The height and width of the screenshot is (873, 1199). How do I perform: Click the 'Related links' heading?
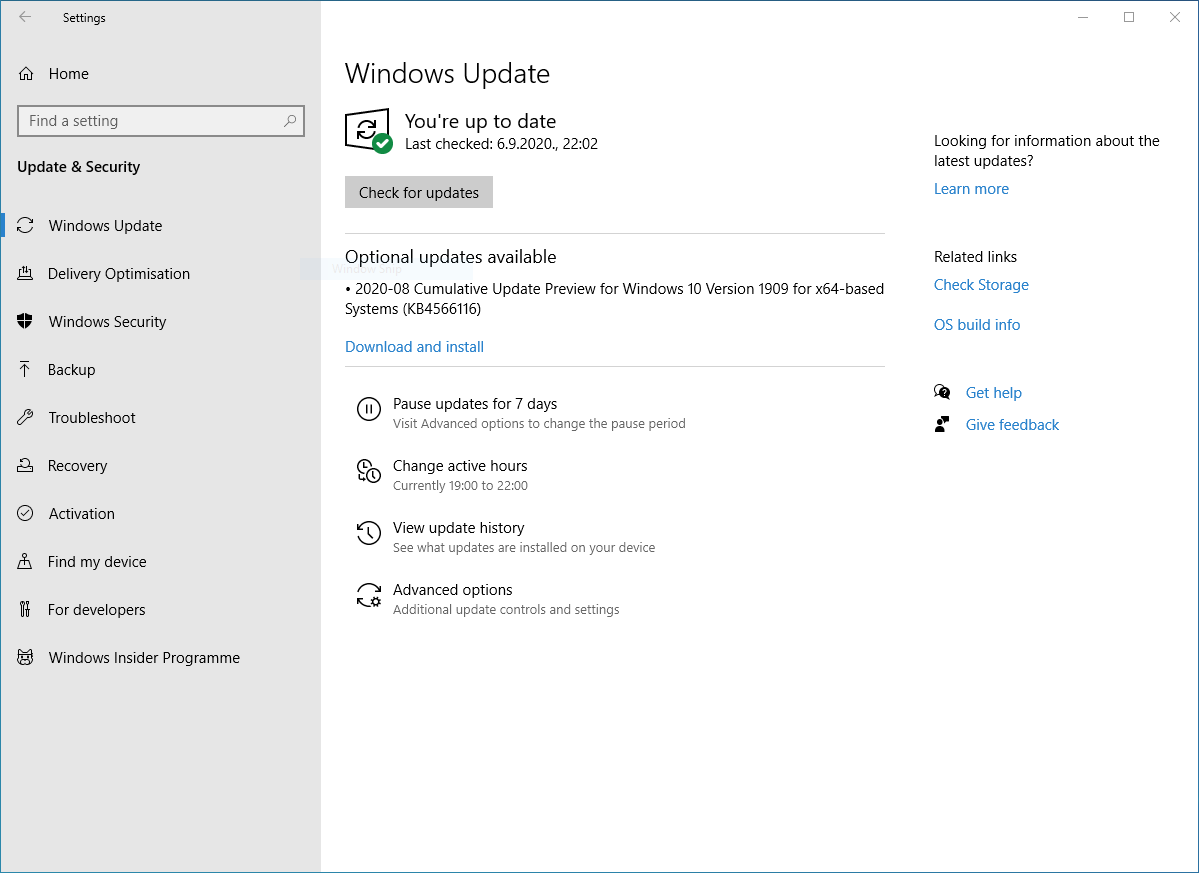coord(976,257)
